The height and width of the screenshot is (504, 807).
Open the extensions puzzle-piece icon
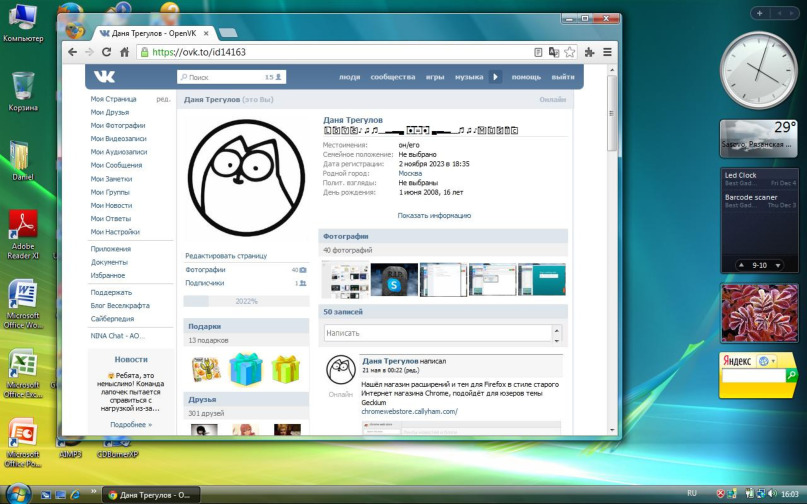tap(589, 52)
